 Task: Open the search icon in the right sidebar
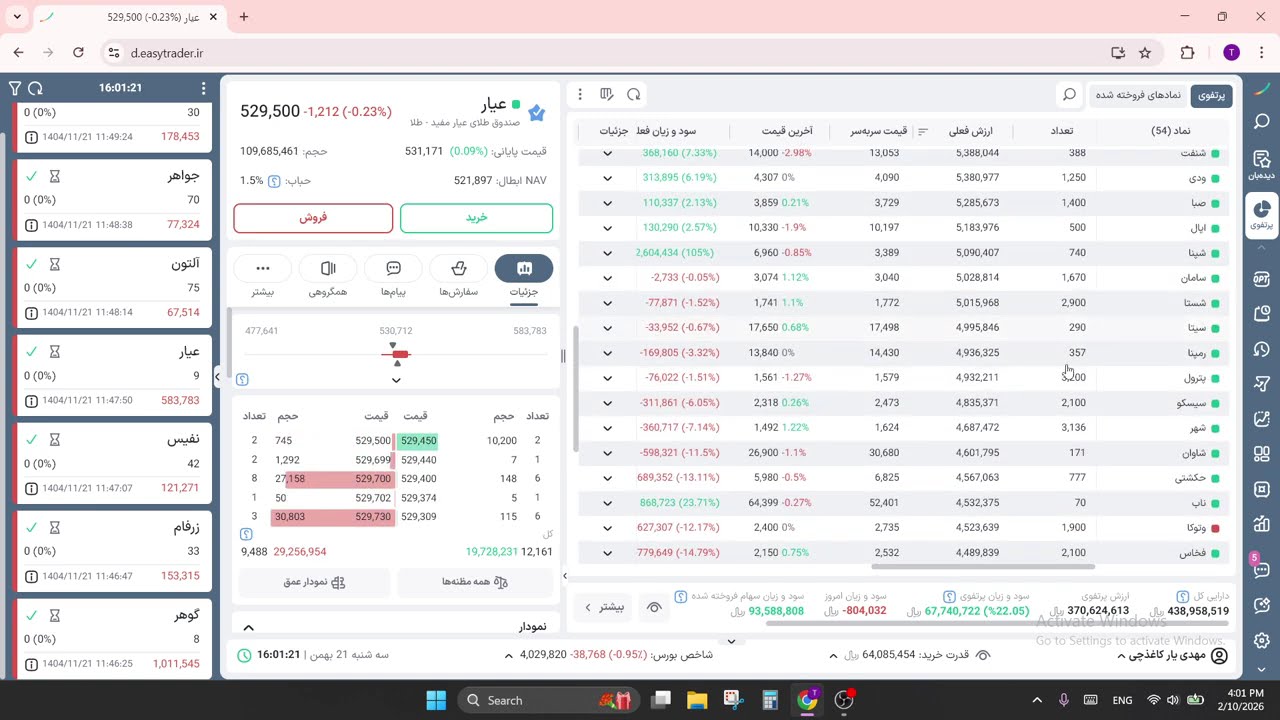[x=1262, y=122]
